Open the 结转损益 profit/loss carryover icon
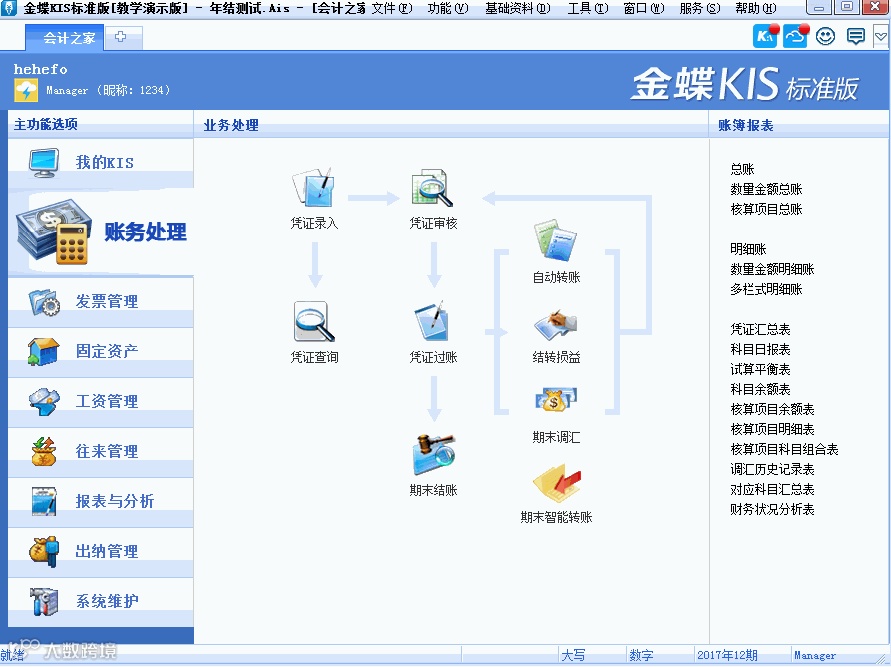The height and width of the screenshot is (667, 891). point(556,326)
